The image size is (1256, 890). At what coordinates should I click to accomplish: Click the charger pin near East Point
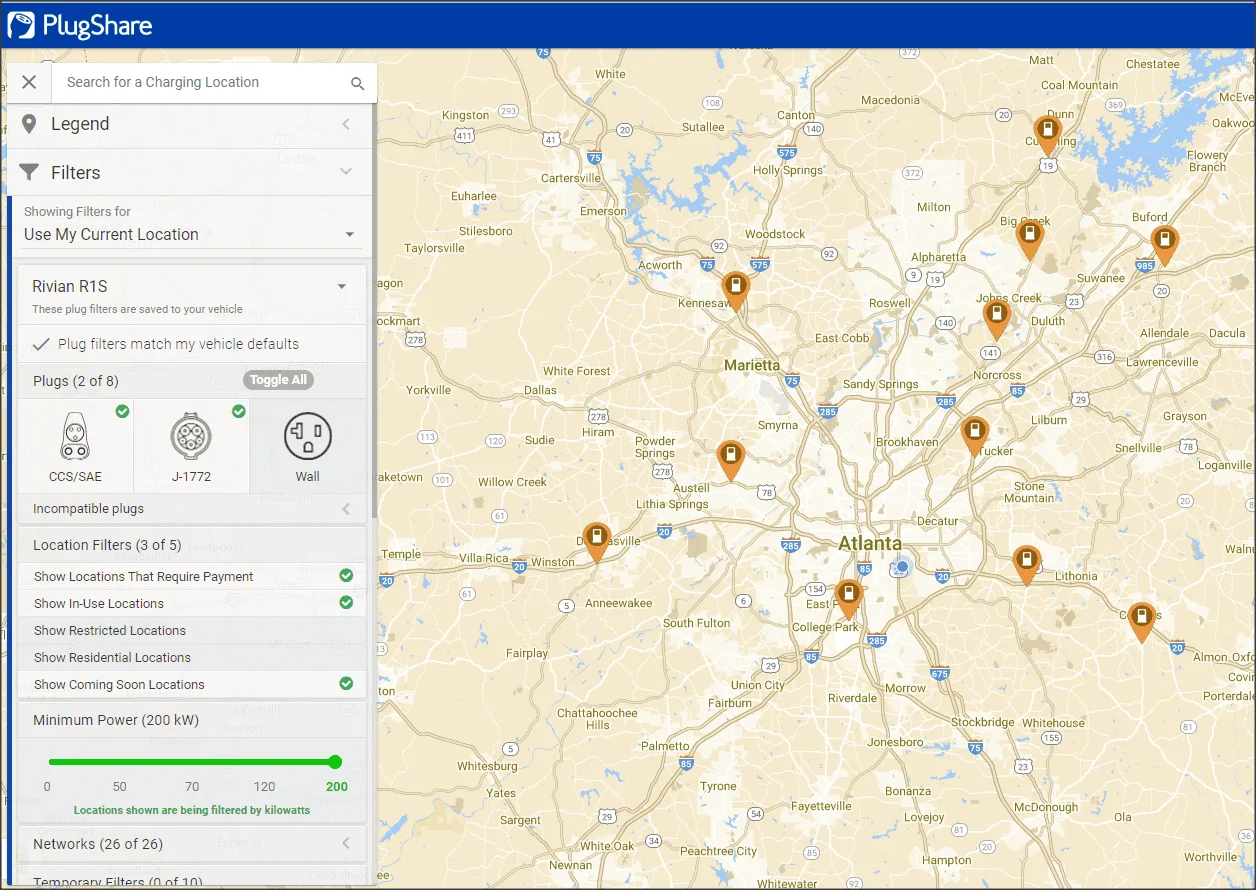(848, 599)
